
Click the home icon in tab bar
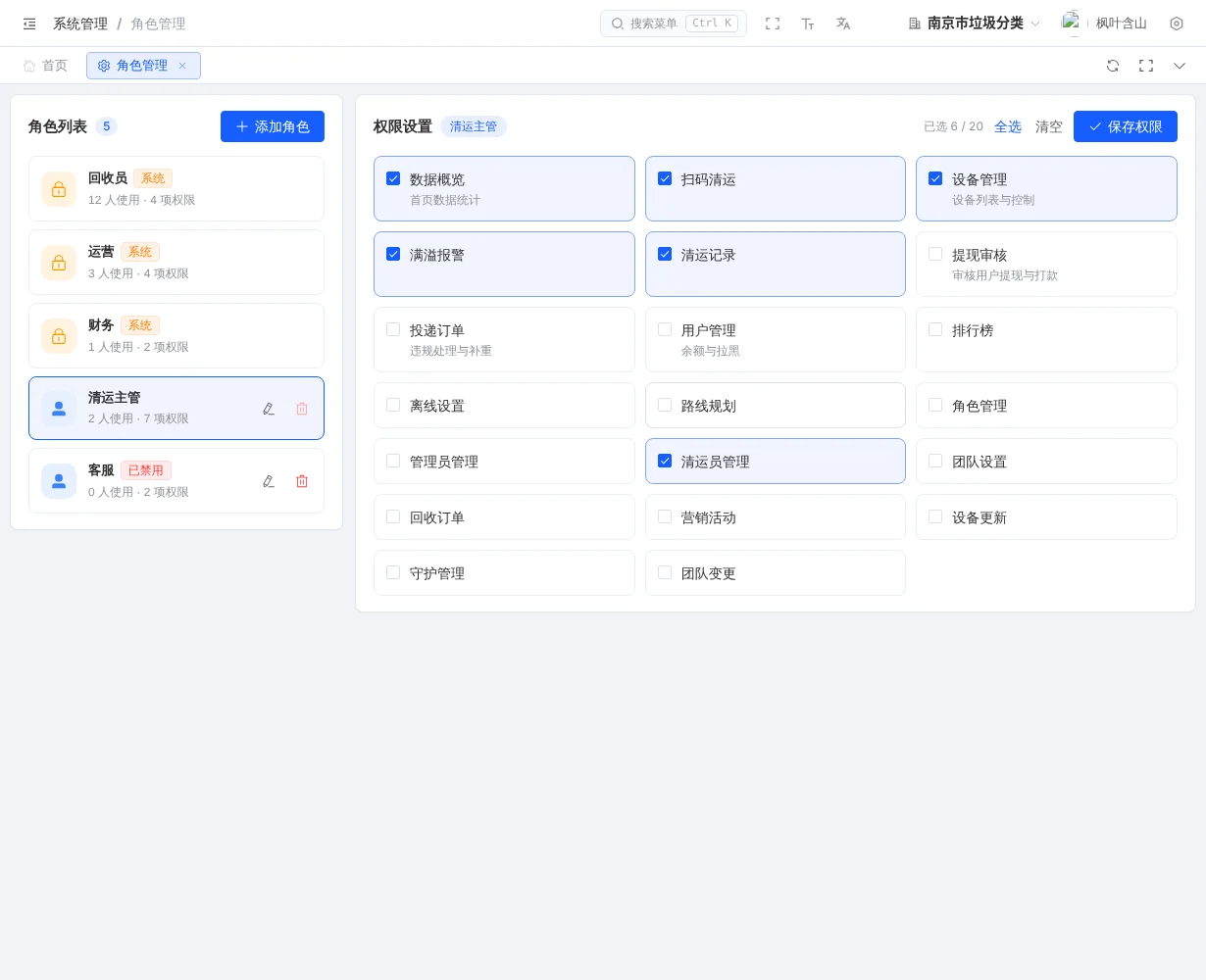pyautogui.click(x=29, y=66)
